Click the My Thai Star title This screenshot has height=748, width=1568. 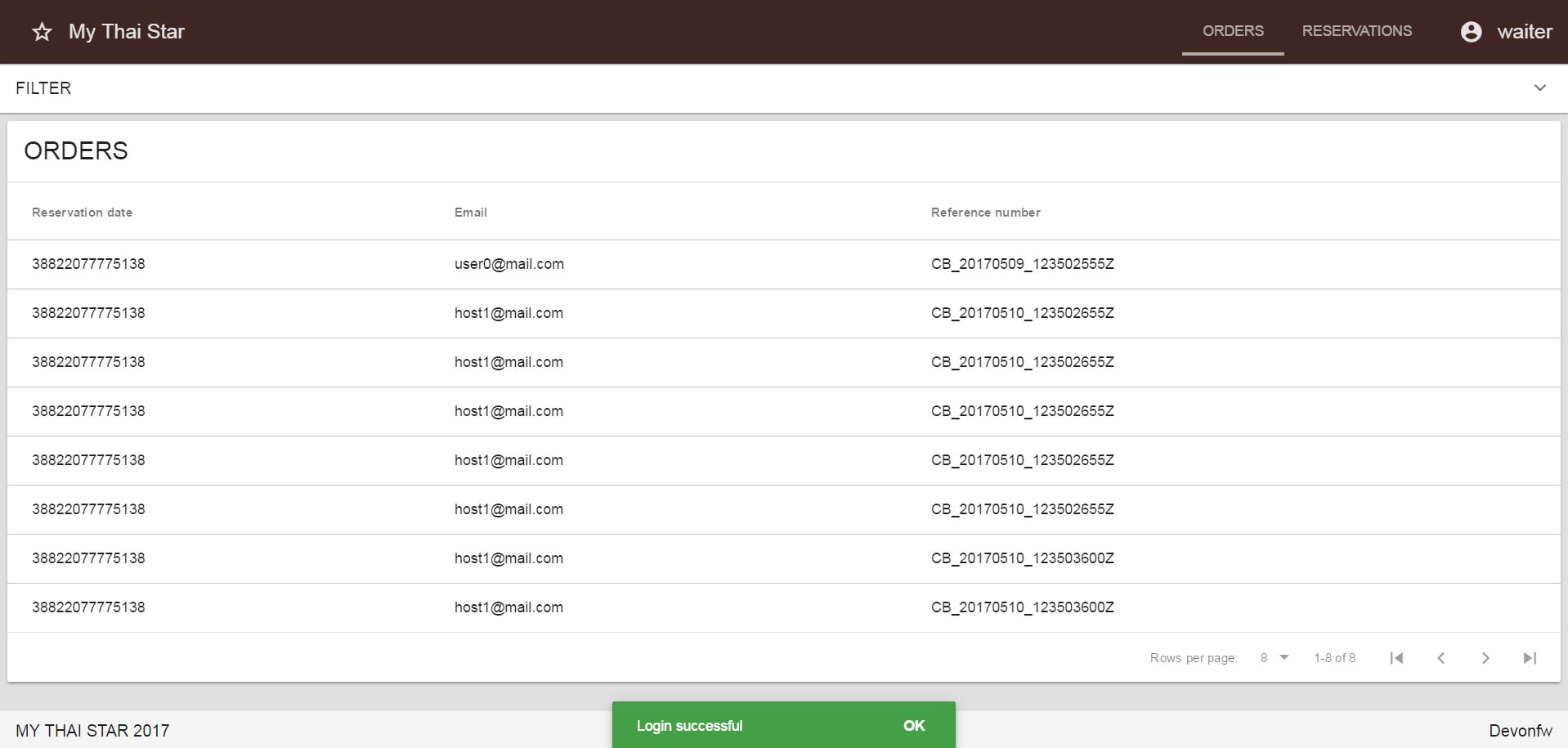pyautogui.click(x=127, y=32)
